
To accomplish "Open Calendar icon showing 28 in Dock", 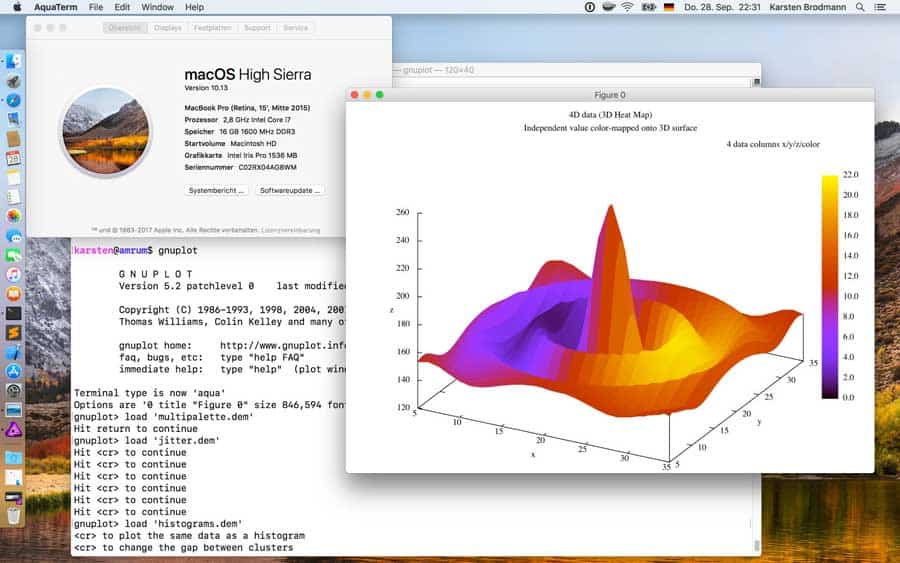I will pyautogui.click(x=13, y=158).
